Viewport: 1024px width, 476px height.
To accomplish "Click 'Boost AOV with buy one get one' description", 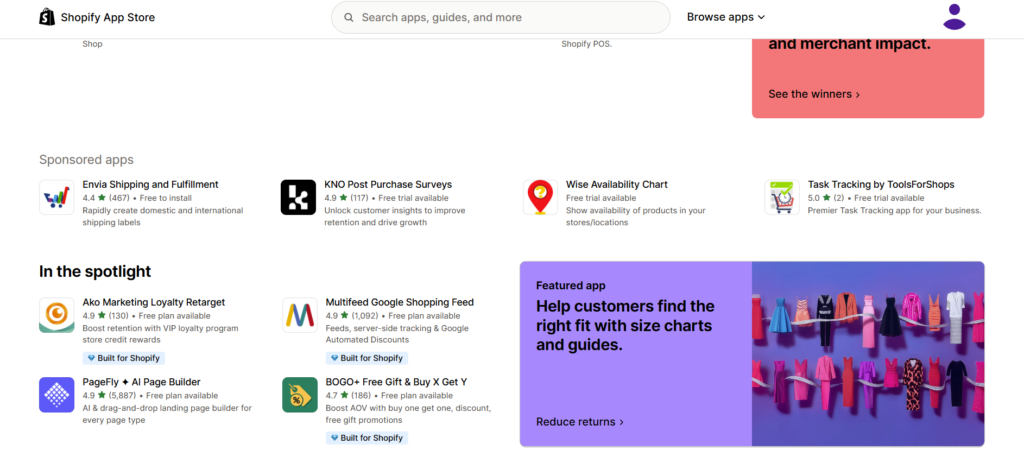I will coord(408,414).
